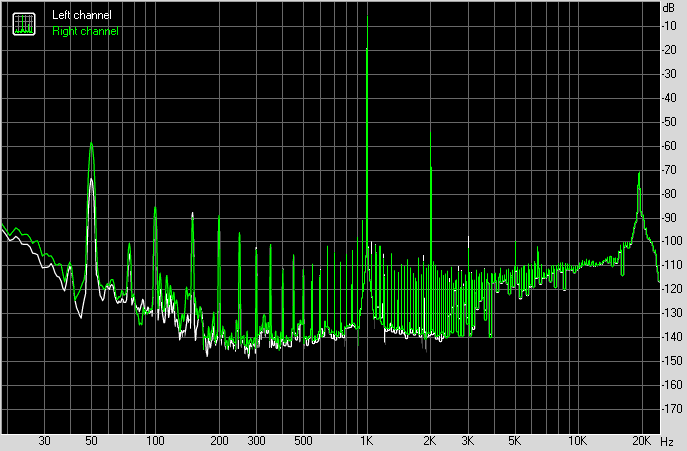
Task: Click the tip of the 2 kHz harmonic peak
Action: (431, 132)
